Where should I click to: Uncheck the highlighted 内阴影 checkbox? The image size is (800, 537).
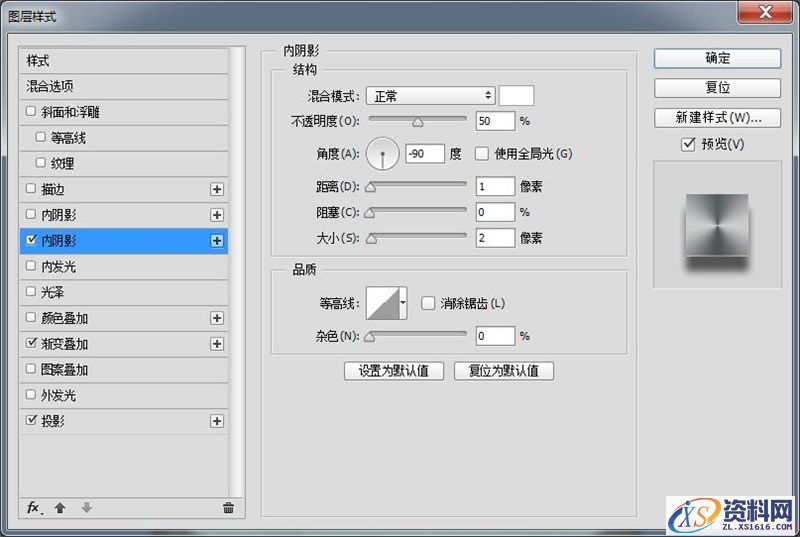(31, 240)
